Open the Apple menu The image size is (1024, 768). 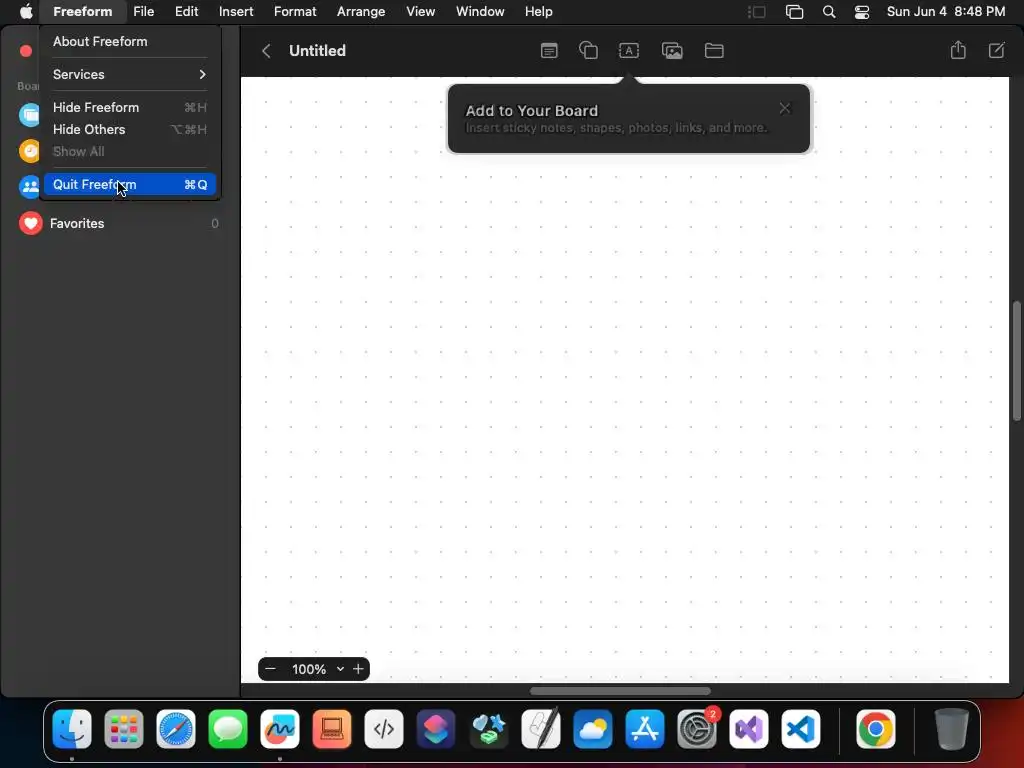25,12
